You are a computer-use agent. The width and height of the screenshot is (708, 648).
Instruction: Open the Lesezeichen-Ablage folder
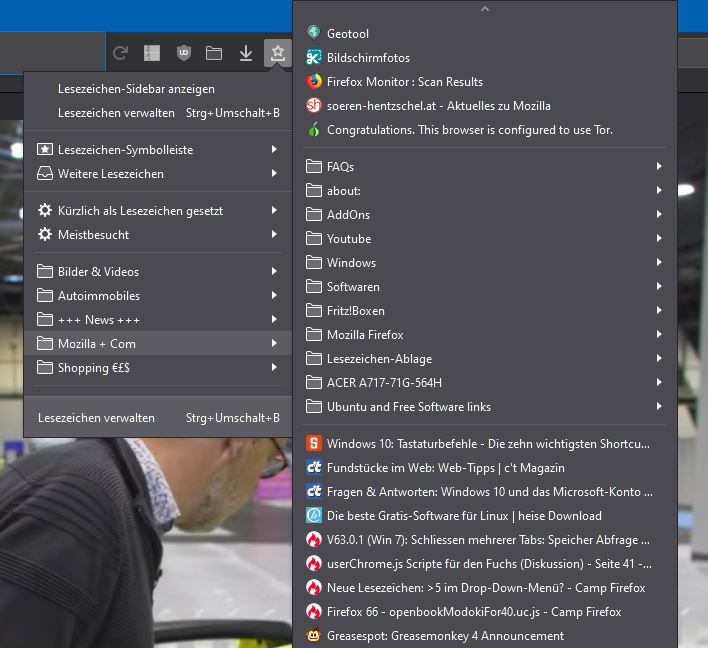click(485, 359)
